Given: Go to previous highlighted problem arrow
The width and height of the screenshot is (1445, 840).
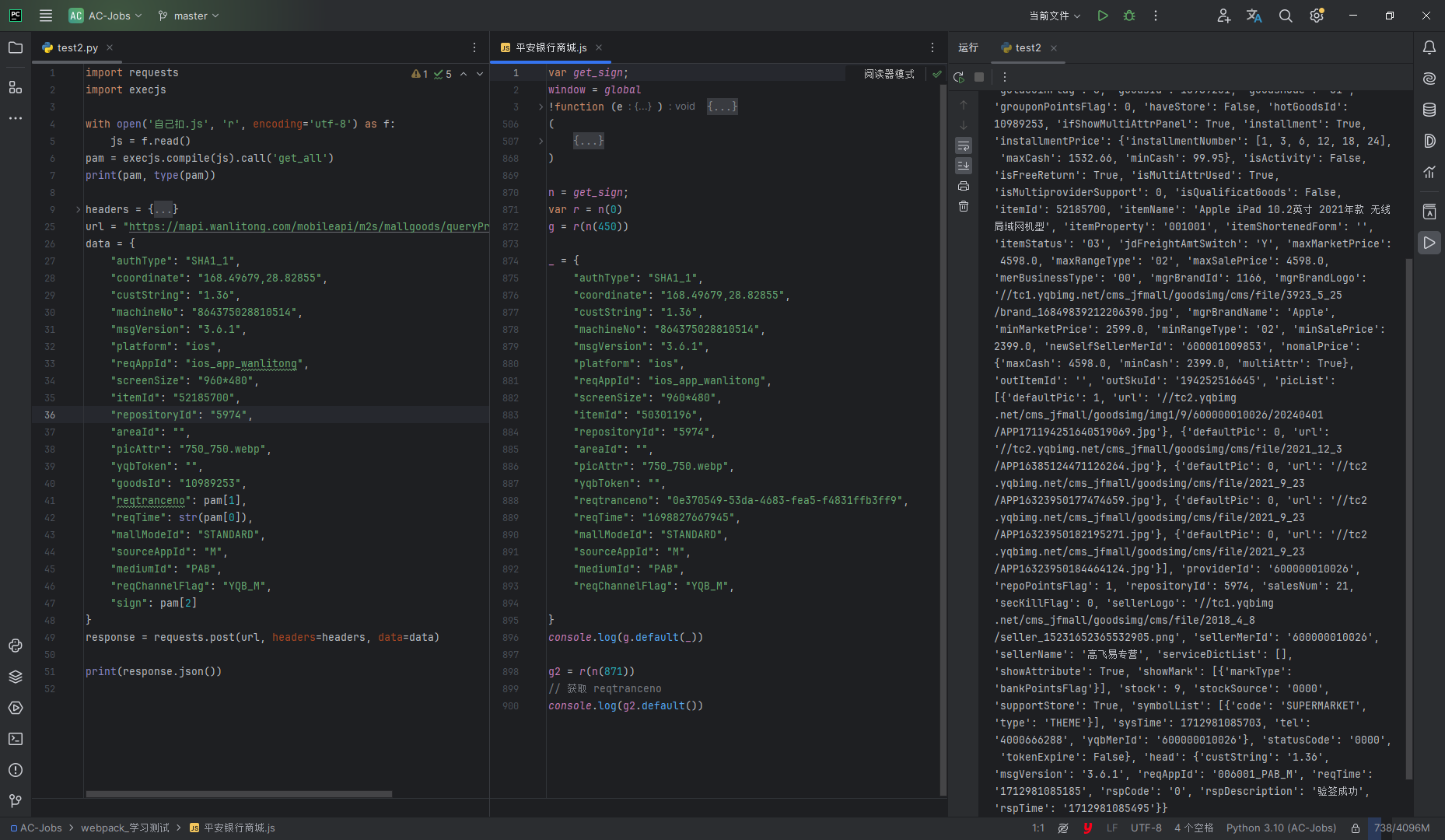Looking at the screenshot, I should pyautogui.click(x=464, y=74).
